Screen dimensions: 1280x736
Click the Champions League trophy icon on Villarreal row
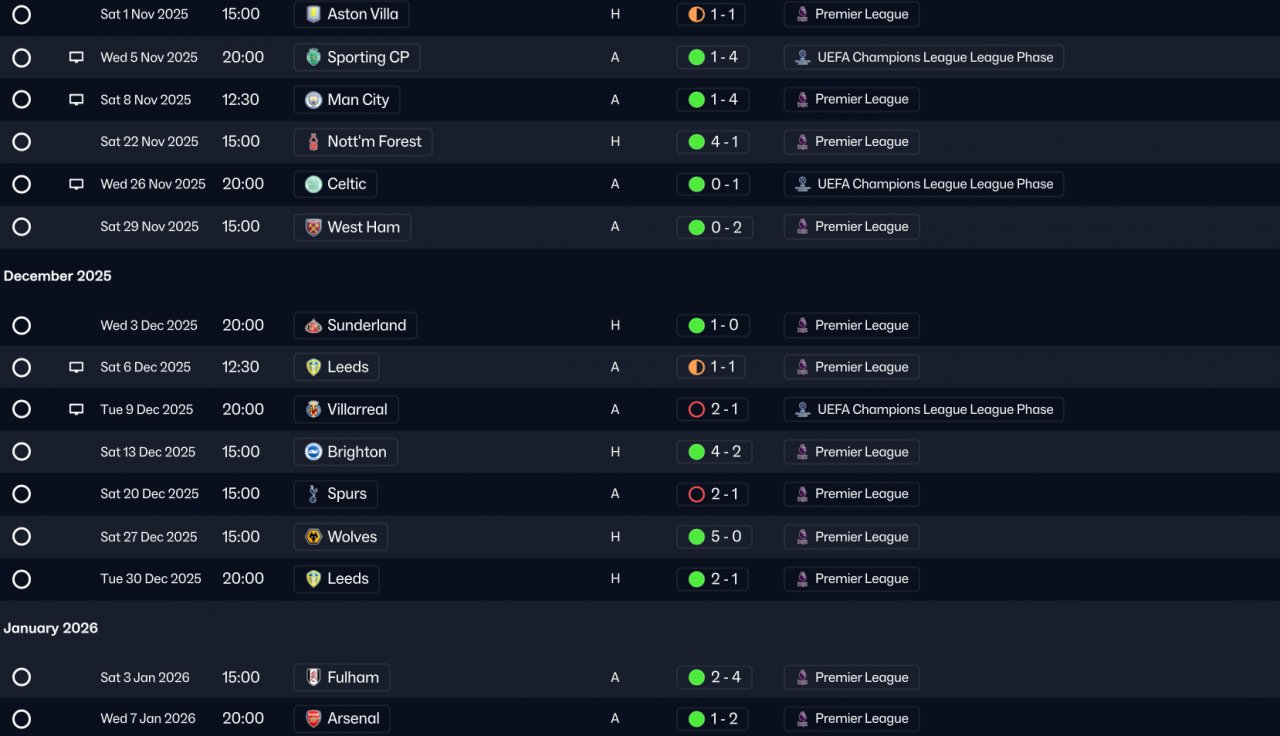click(802, 410)
